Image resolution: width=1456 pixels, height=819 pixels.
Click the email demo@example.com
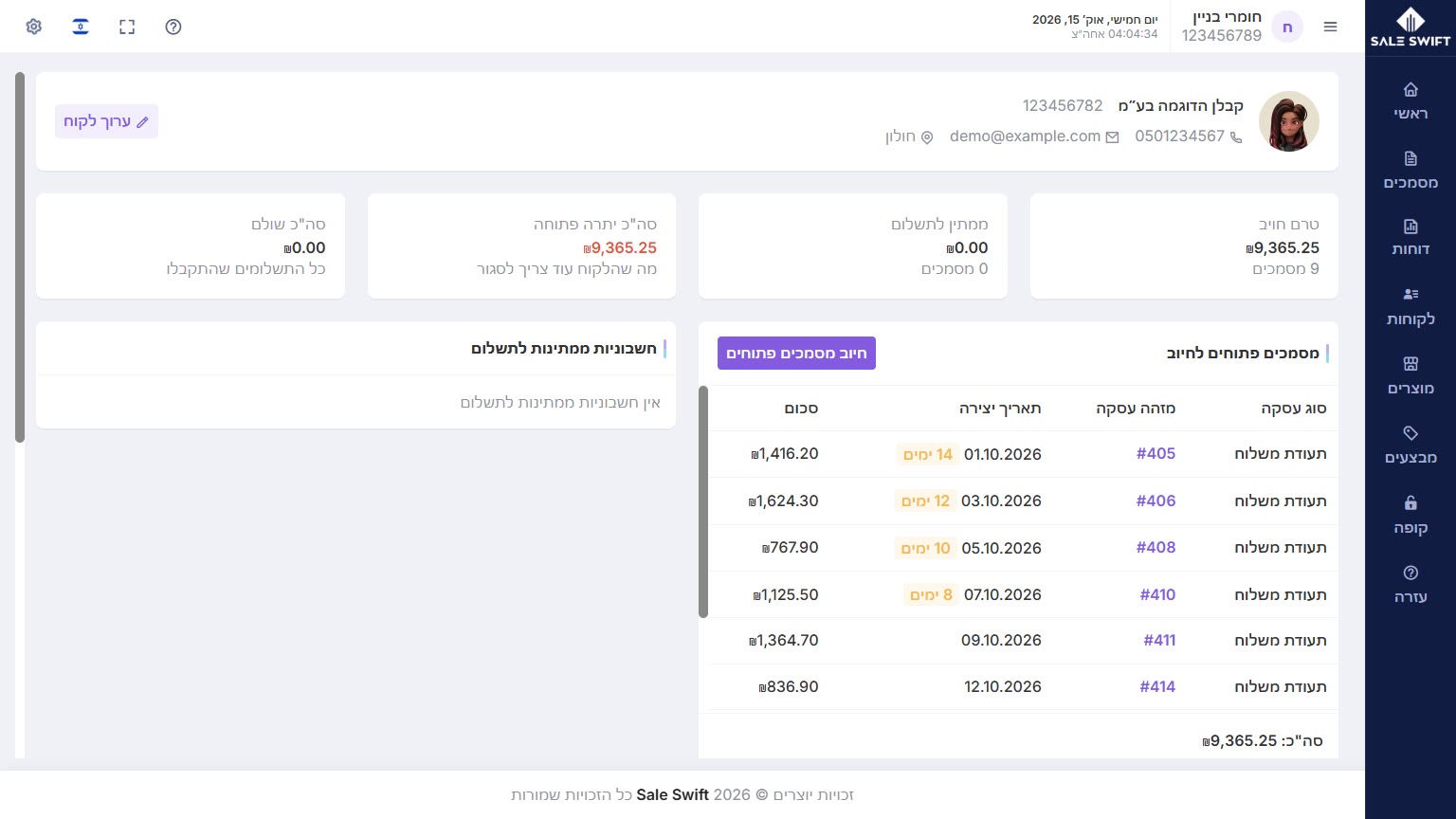(1026, 136)
